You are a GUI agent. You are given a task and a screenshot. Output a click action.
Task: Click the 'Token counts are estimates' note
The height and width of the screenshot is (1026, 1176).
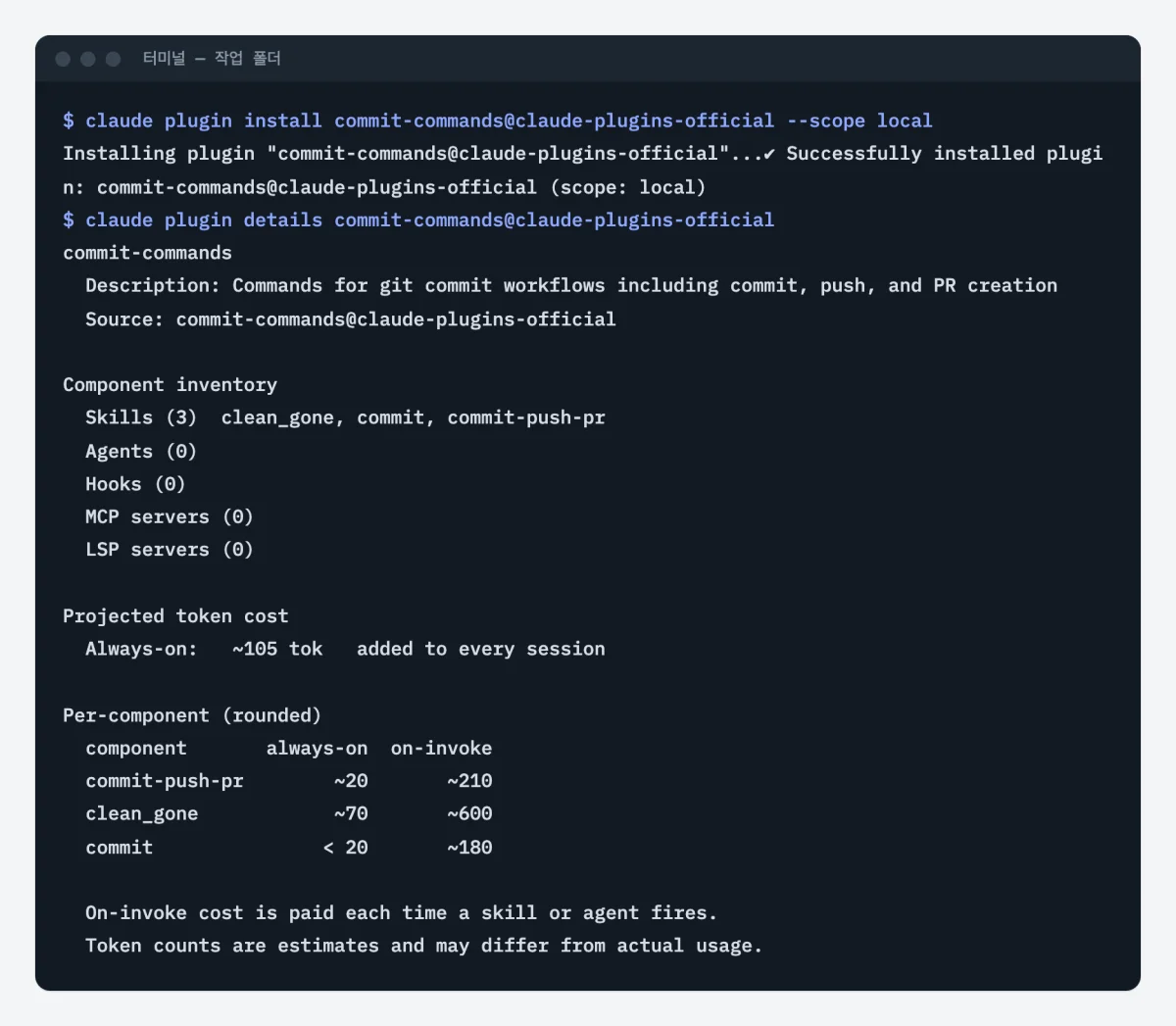pyautogui.click(x=423, y=947)
